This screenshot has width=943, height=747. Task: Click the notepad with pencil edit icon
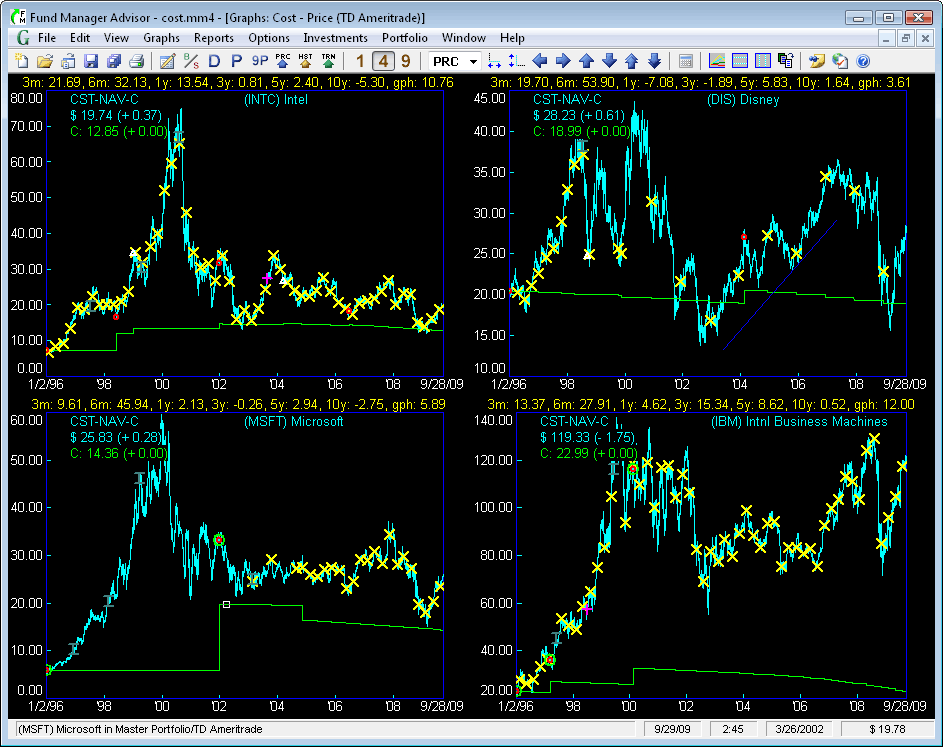coord(167,61)
